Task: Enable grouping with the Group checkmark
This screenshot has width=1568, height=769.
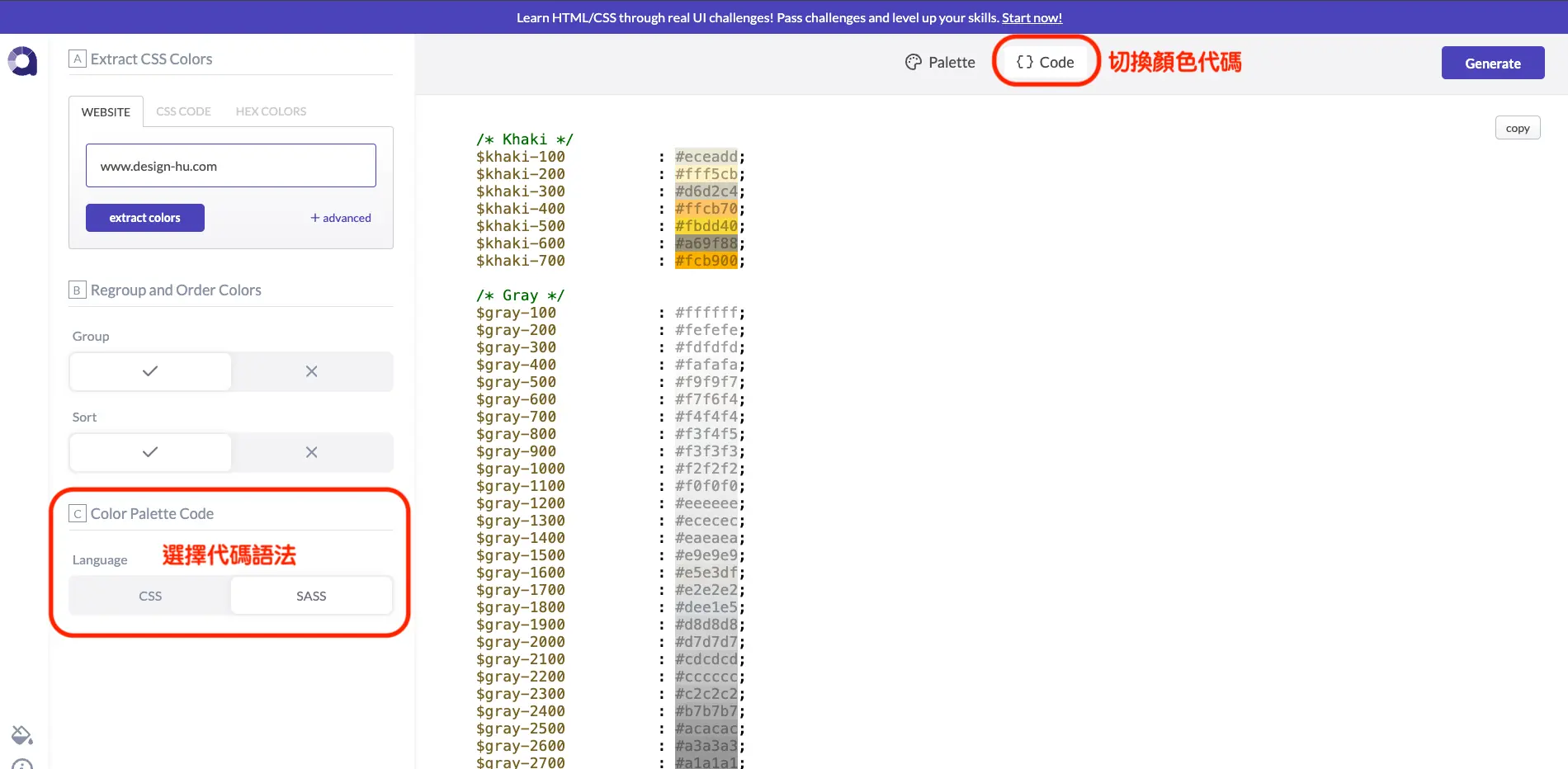Action: tap(150, 371)
